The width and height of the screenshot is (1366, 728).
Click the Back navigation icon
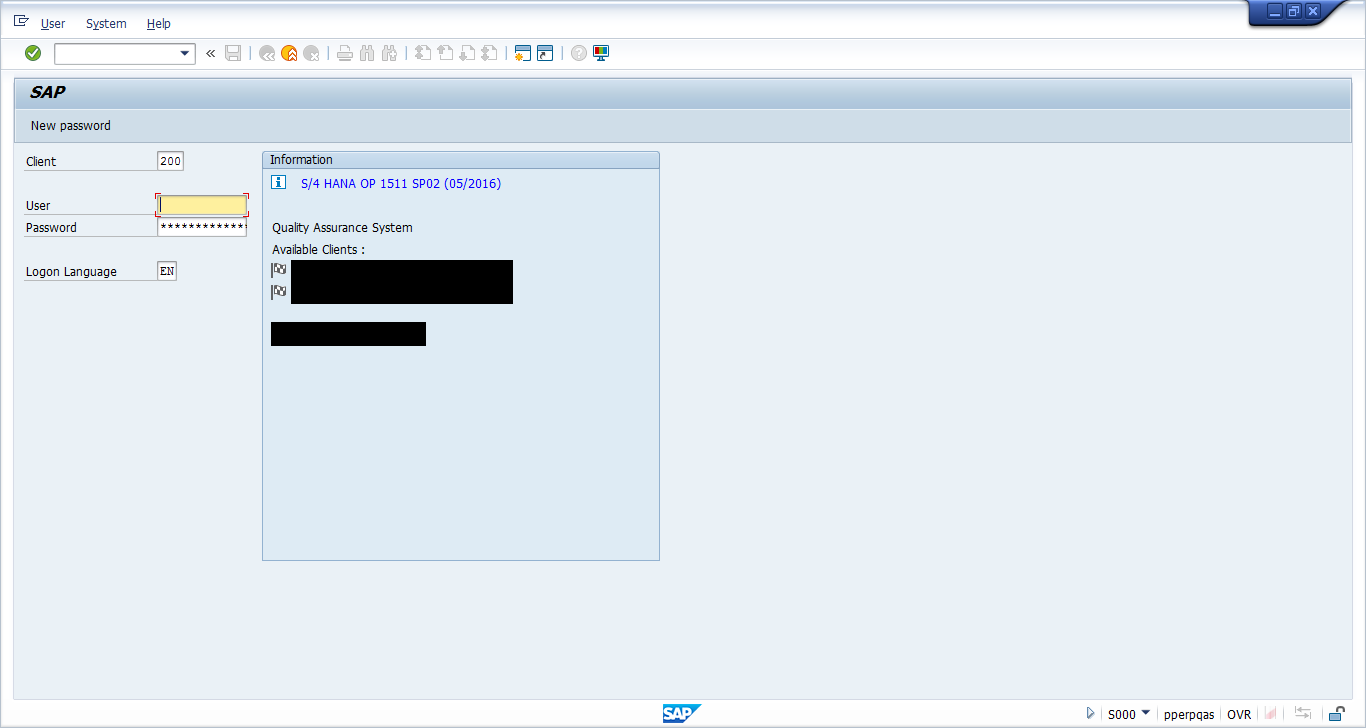pyautogui.click(x=266, y=53)
